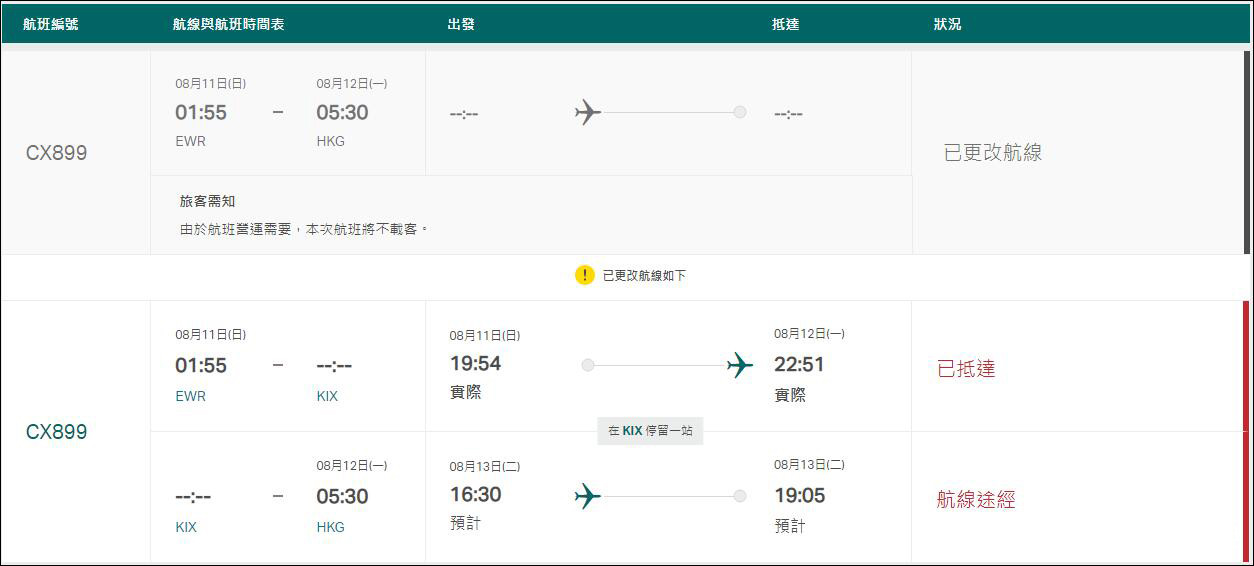Open the green CX899 flight number link
Viewport: 1254px width, 566px height.
56,432
